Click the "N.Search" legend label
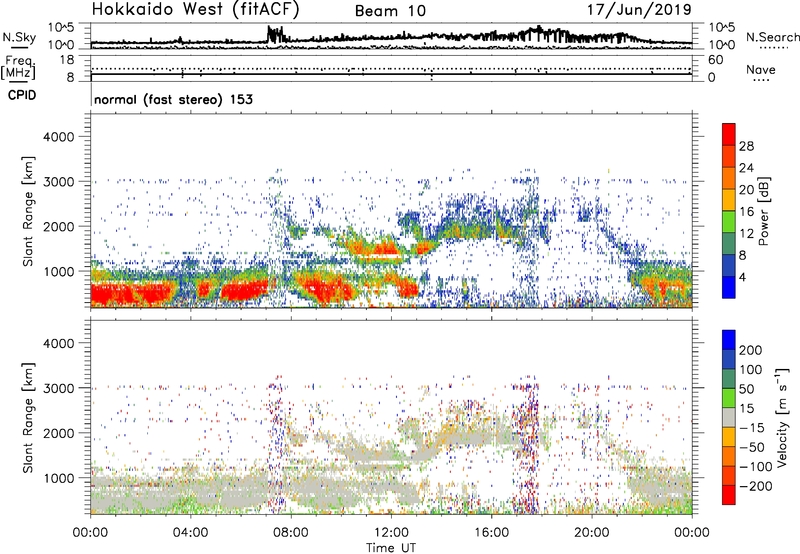Viewport: 800px width, 554px height. (x=772, y=37)
